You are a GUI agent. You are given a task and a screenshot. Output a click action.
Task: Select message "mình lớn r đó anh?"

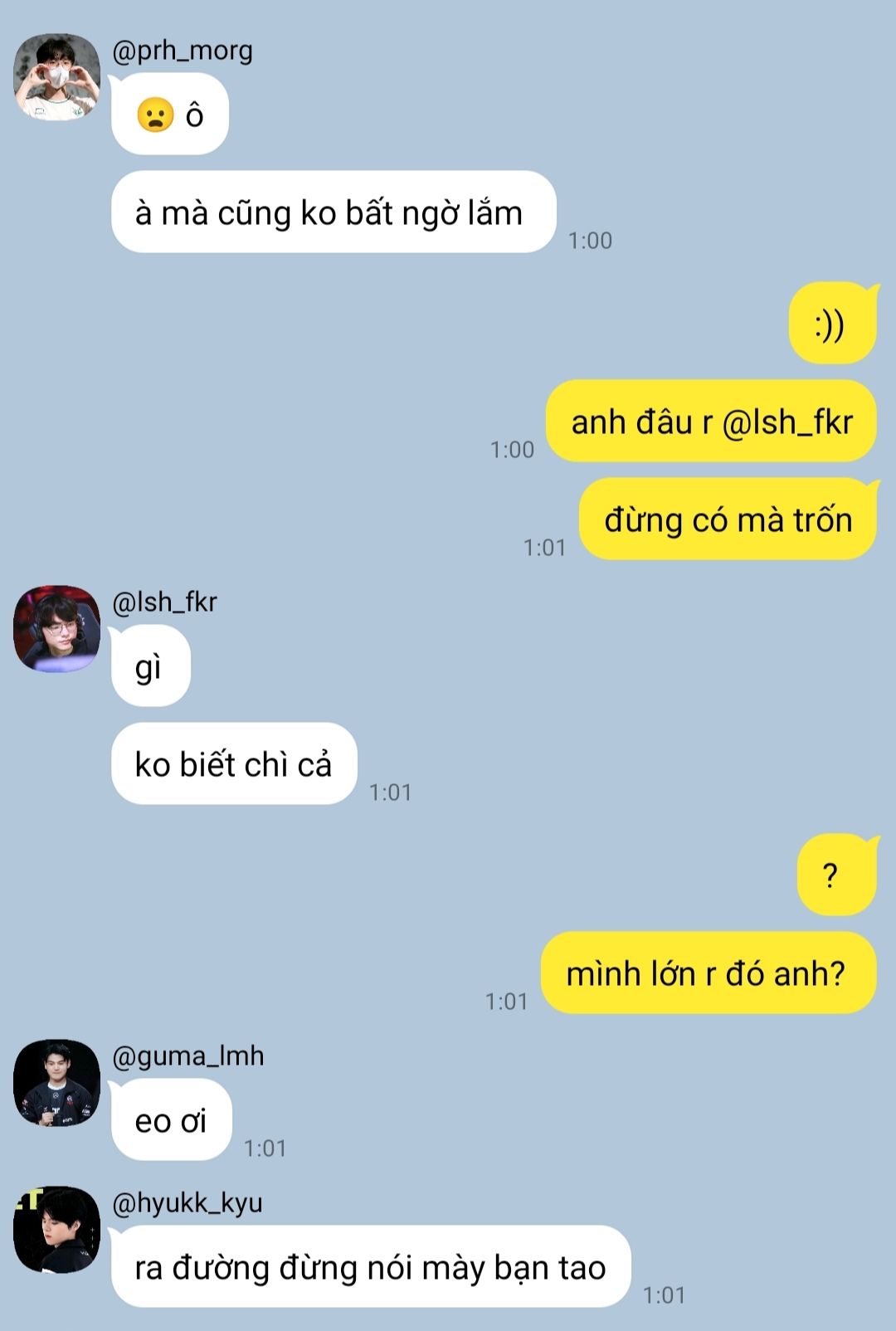pos(709,973)
